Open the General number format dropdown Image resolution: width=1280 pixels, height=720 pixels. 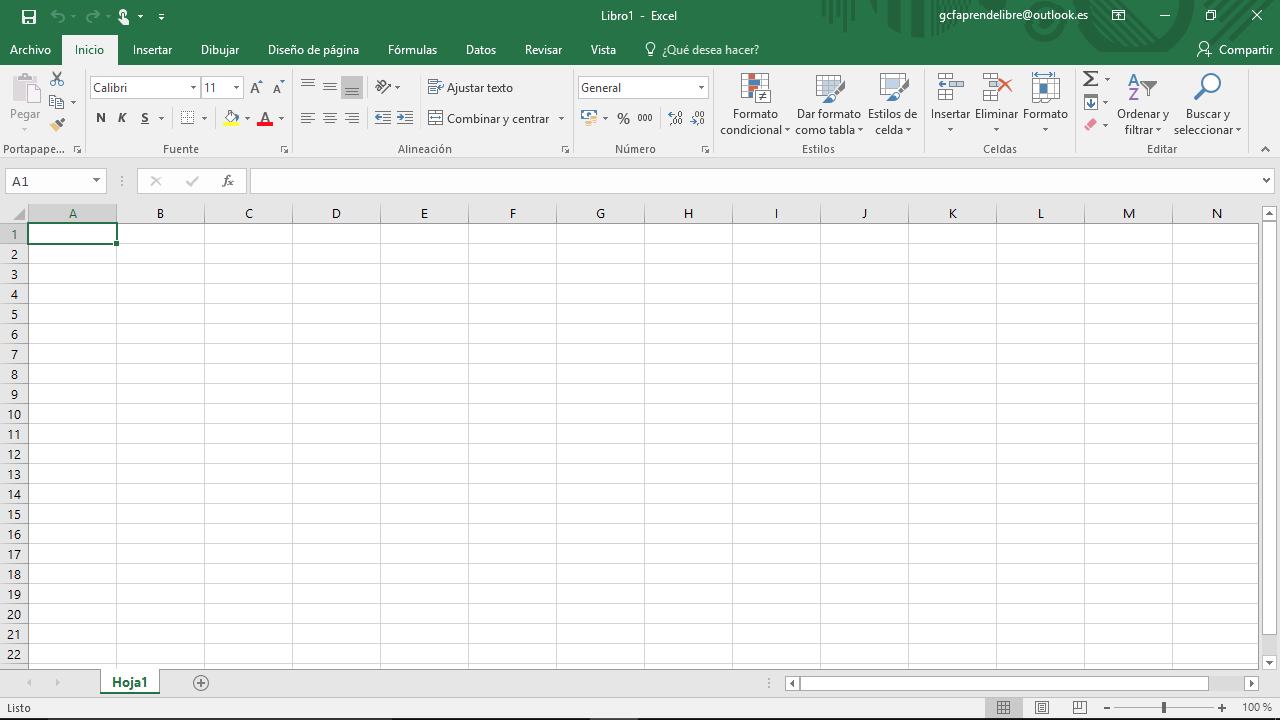click(699, 87)
